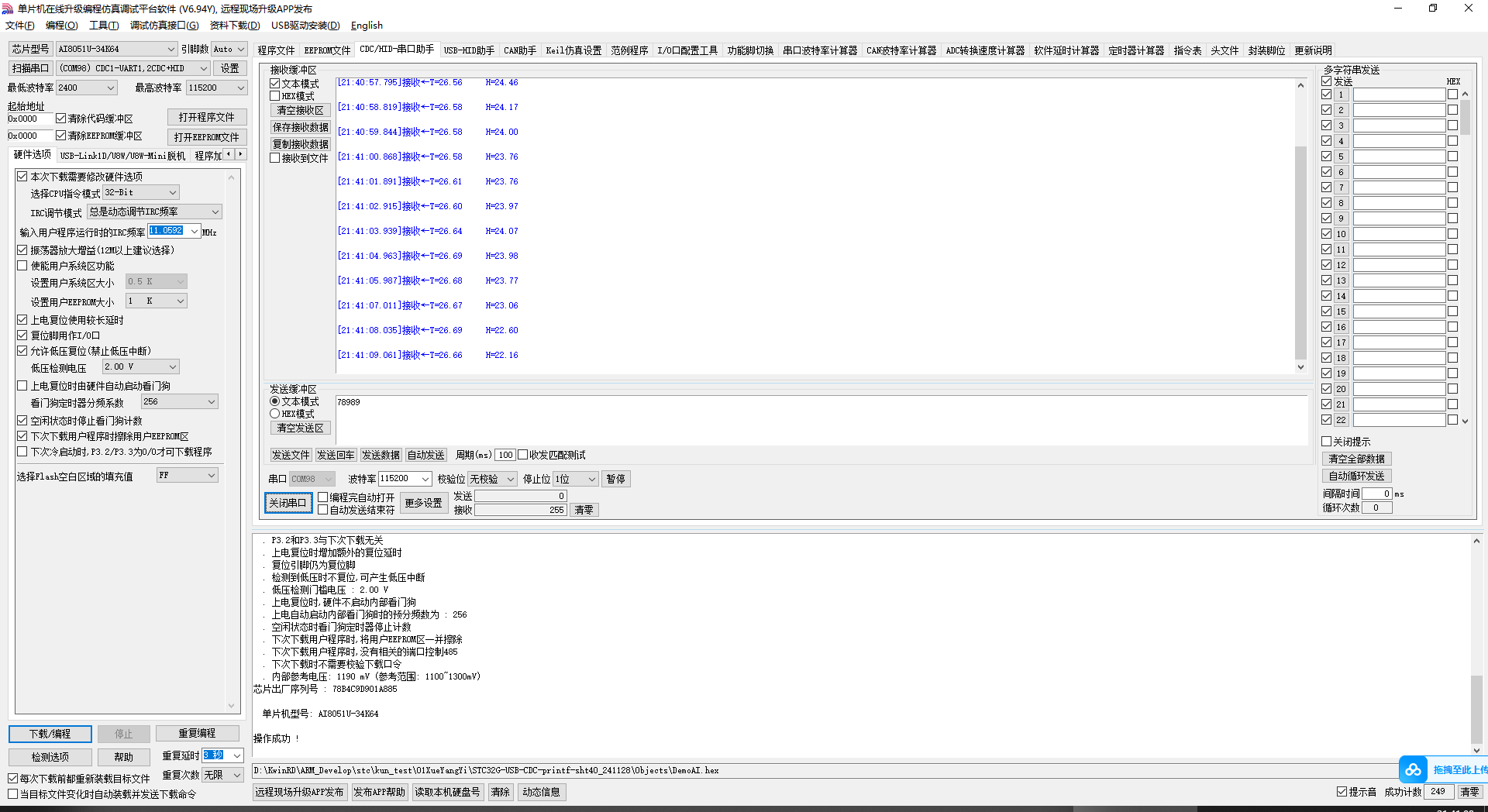Click tab scroll left arrow in hardware options
Screen dimensions: 1488x812
(229, 155)
